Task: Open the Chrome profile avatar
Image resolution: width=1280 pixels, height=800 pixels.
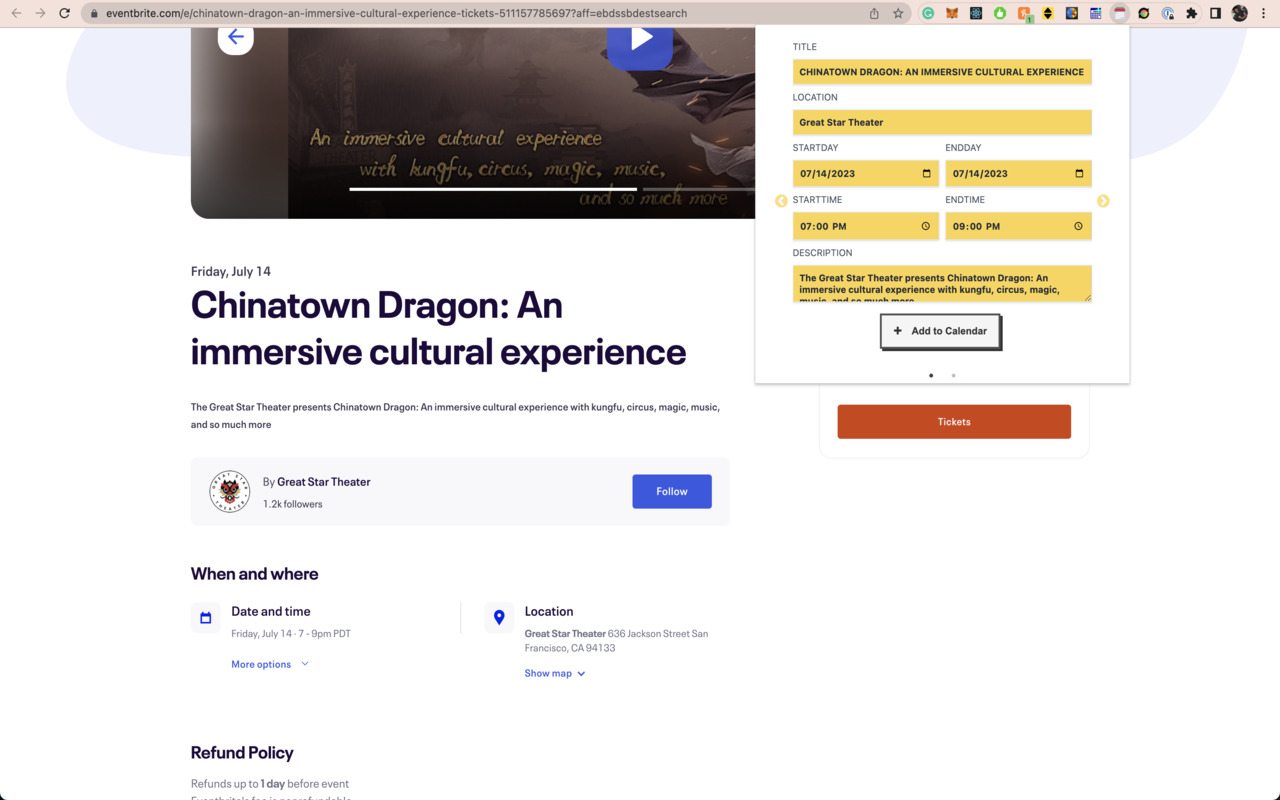Action: (1240, 13)
